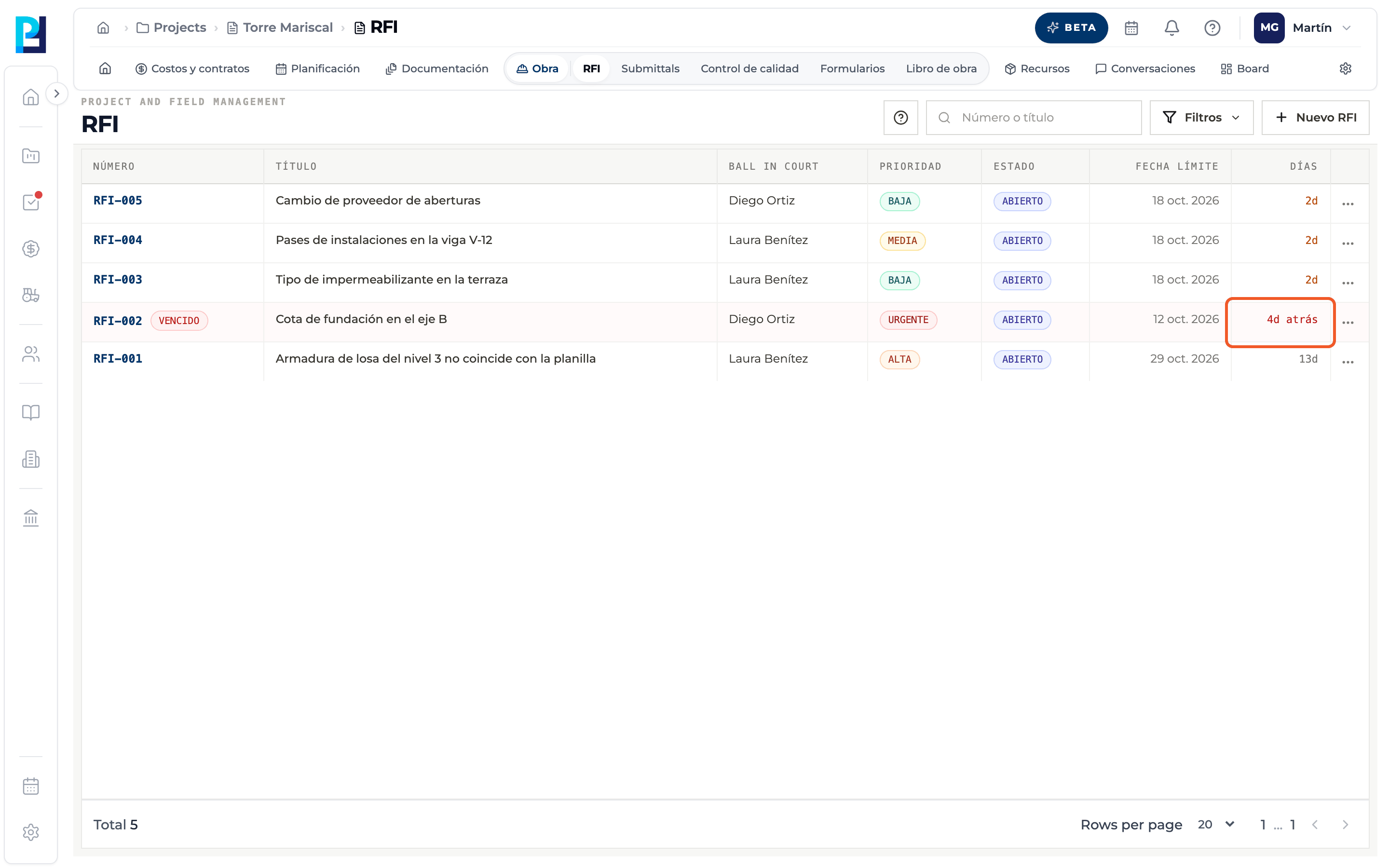Open the people icon in sidebar
This screenshot has width=1389, height=868.
click(31, 354)
